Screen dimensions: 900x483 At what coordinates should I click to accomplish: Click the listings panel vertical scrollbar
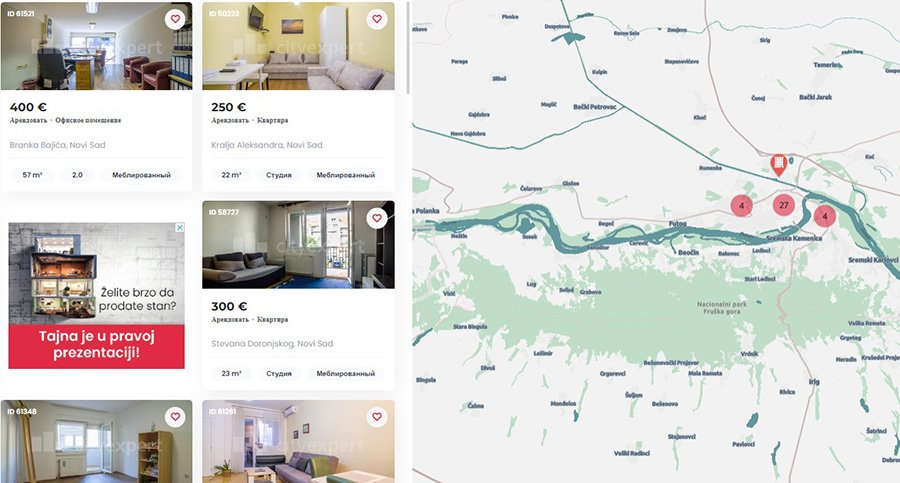click(x=408, y=48)
